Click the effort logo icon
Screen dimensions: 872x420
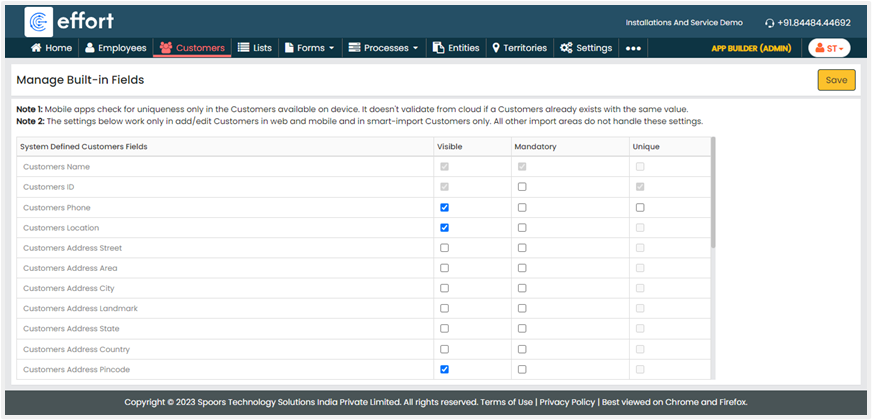[x=40, y=22]
